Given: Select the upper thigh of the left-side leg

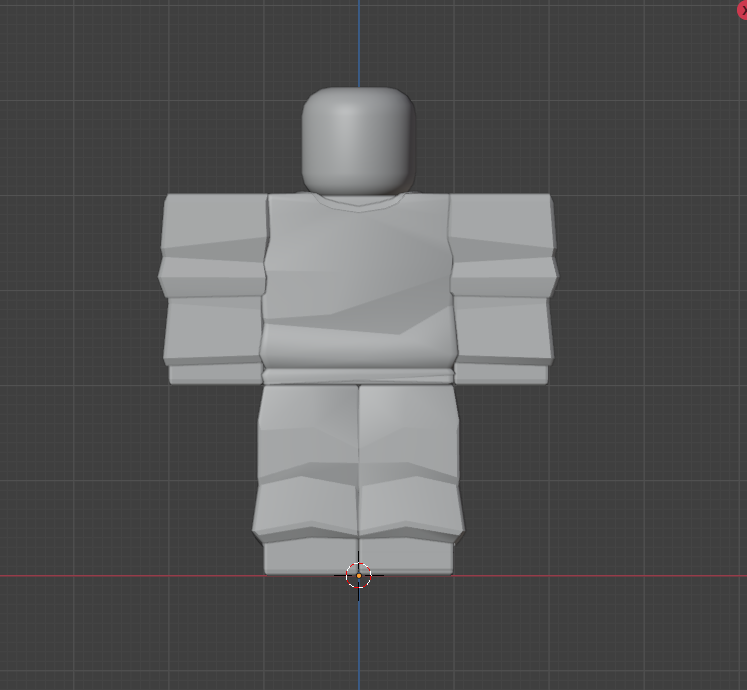Looking at the screenshot, I should click(307, 425).
